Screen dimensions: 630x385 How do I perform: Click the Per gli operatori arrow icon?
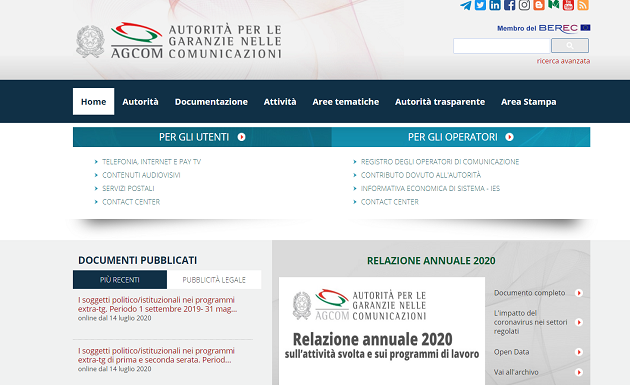coord(509,137)
